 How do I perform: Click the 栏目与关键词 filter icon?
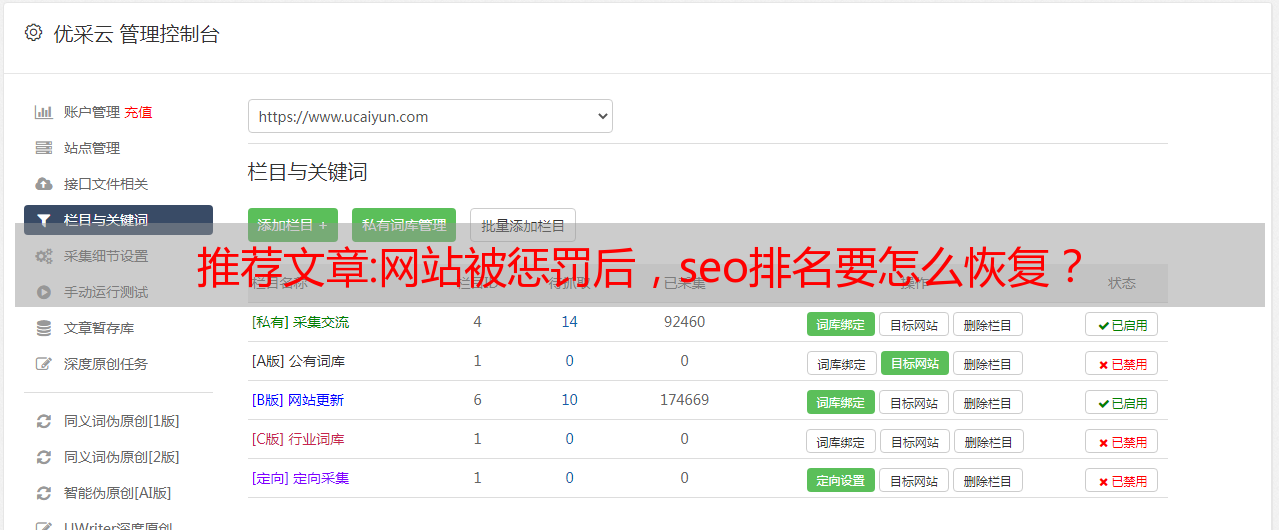[44, 220]
